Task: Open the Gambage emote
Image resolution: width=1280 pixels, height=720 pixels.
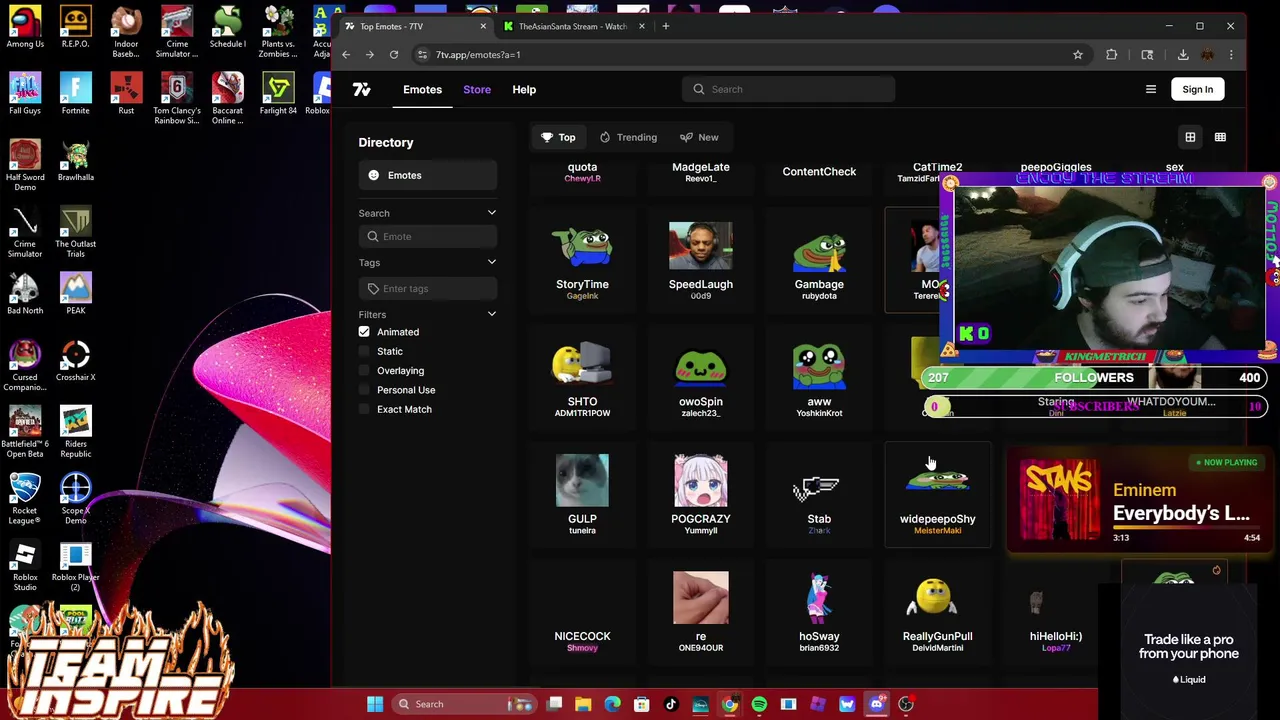Action: (x=819, y=261)
